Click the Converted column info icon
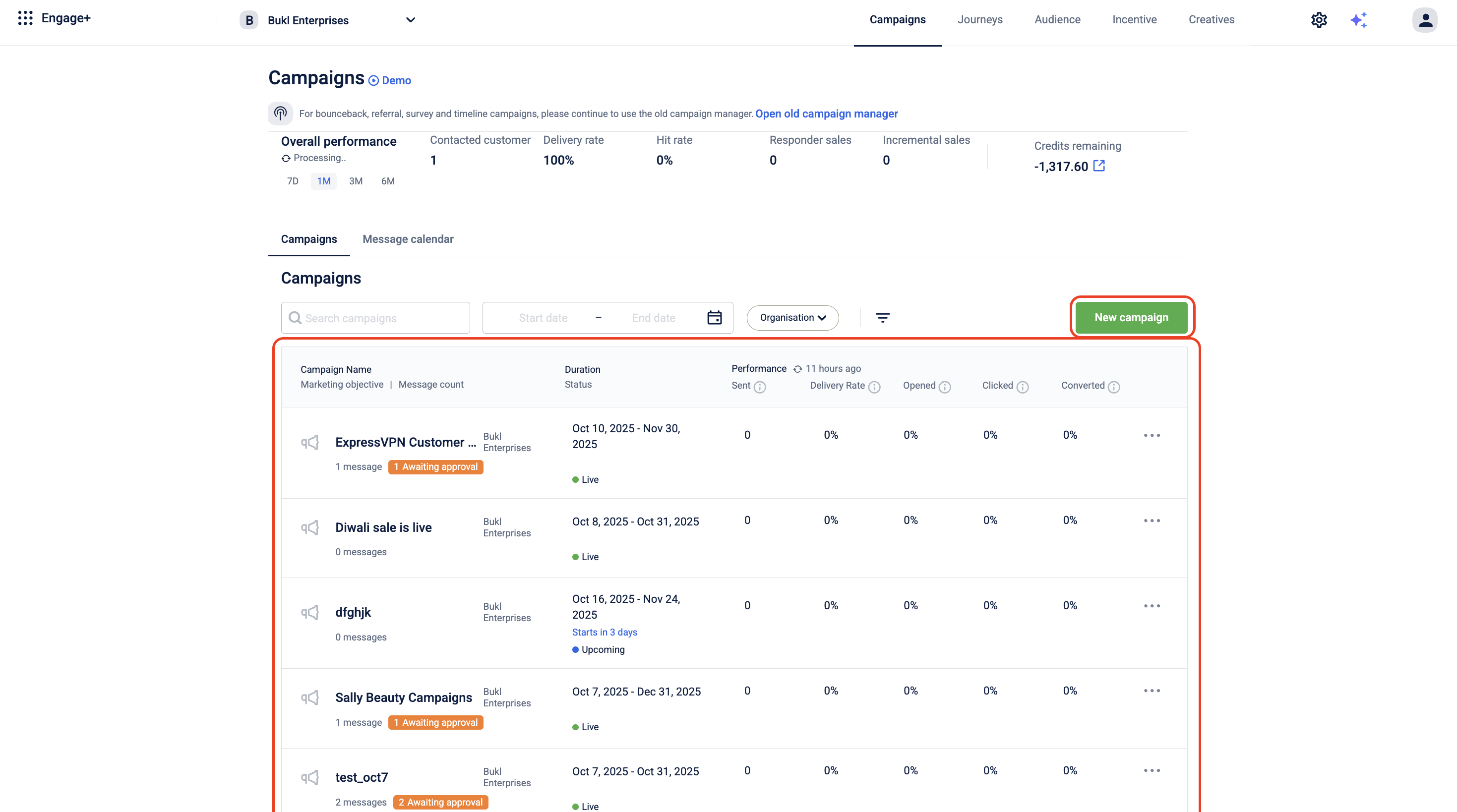 click(x=1114, y=387)
